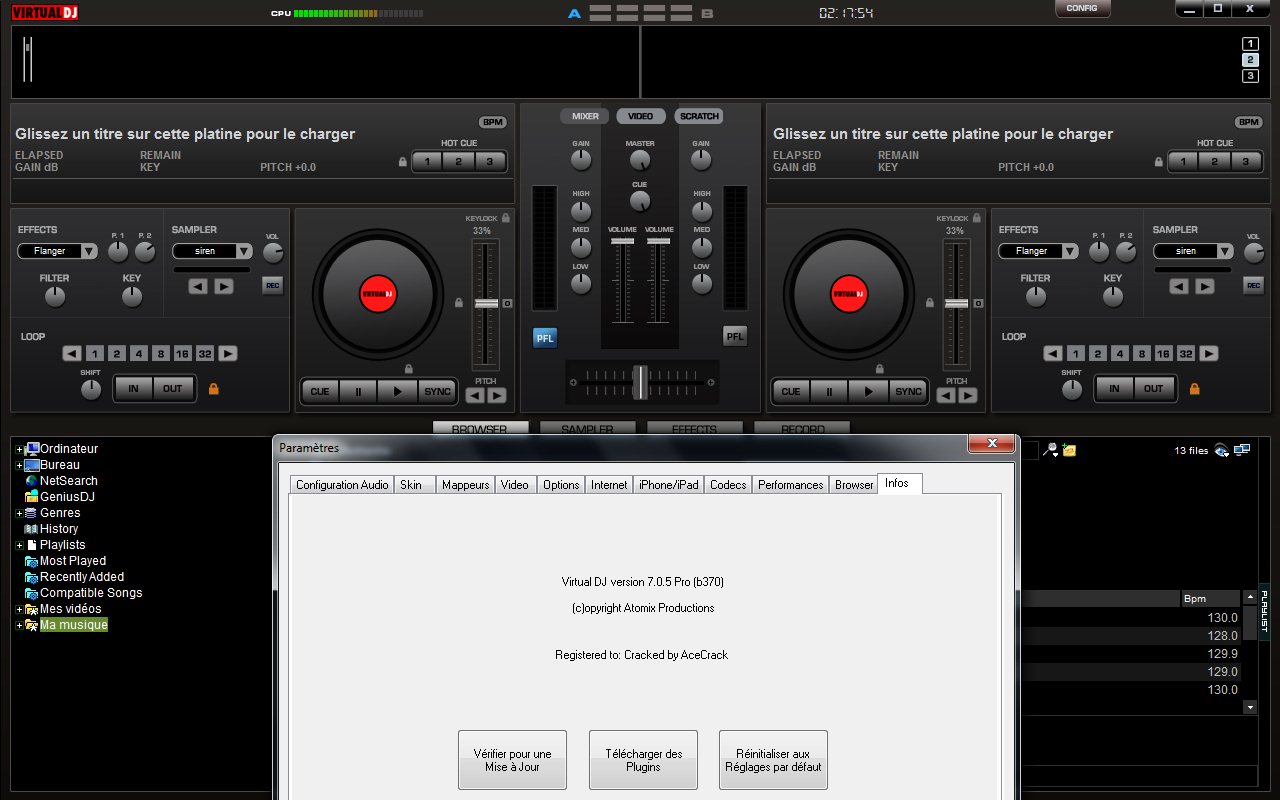Click the dual monitors icon in browser
Viewport: 1280px width, 800px height.
point(1242,450)
